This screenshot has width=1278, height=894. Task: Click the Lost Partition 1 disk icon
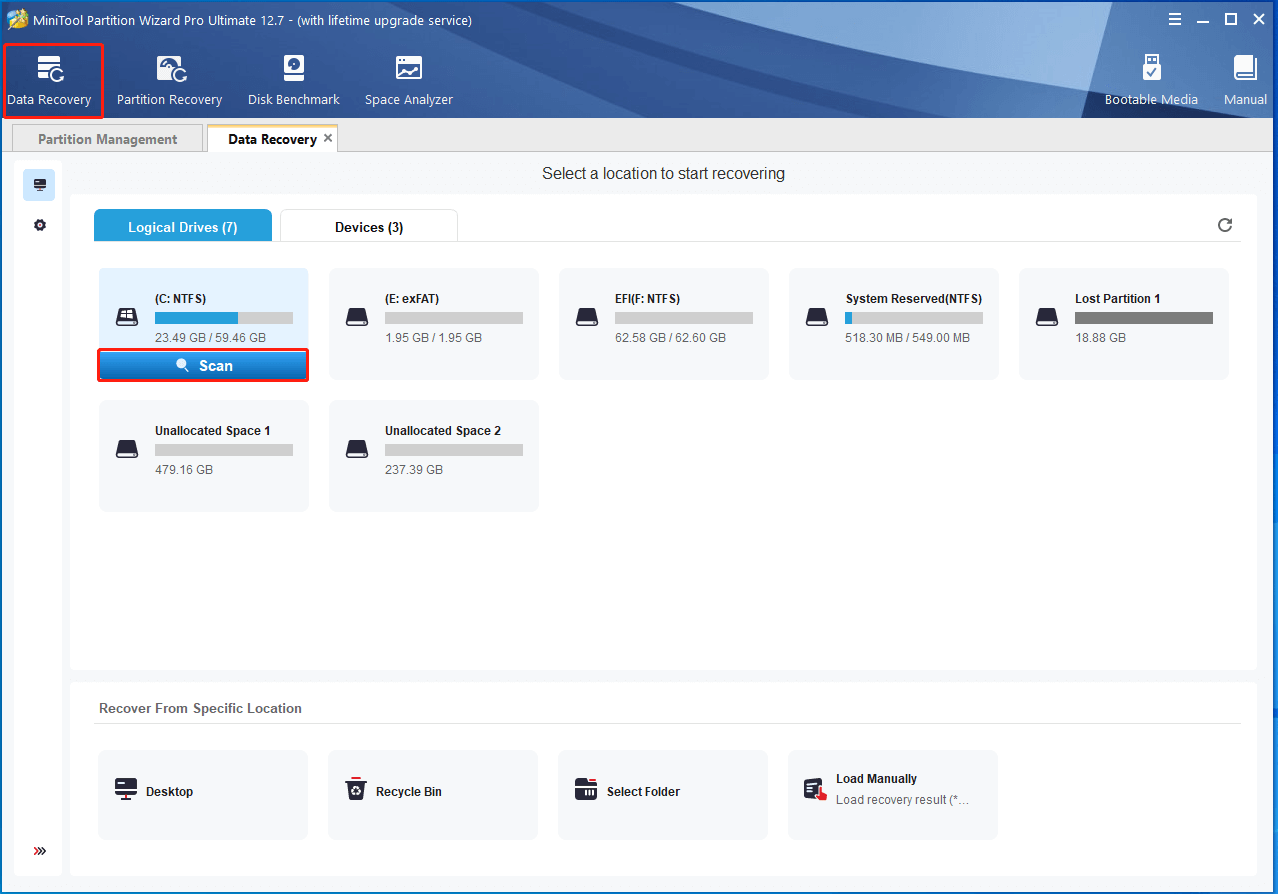pos(1047,317)
